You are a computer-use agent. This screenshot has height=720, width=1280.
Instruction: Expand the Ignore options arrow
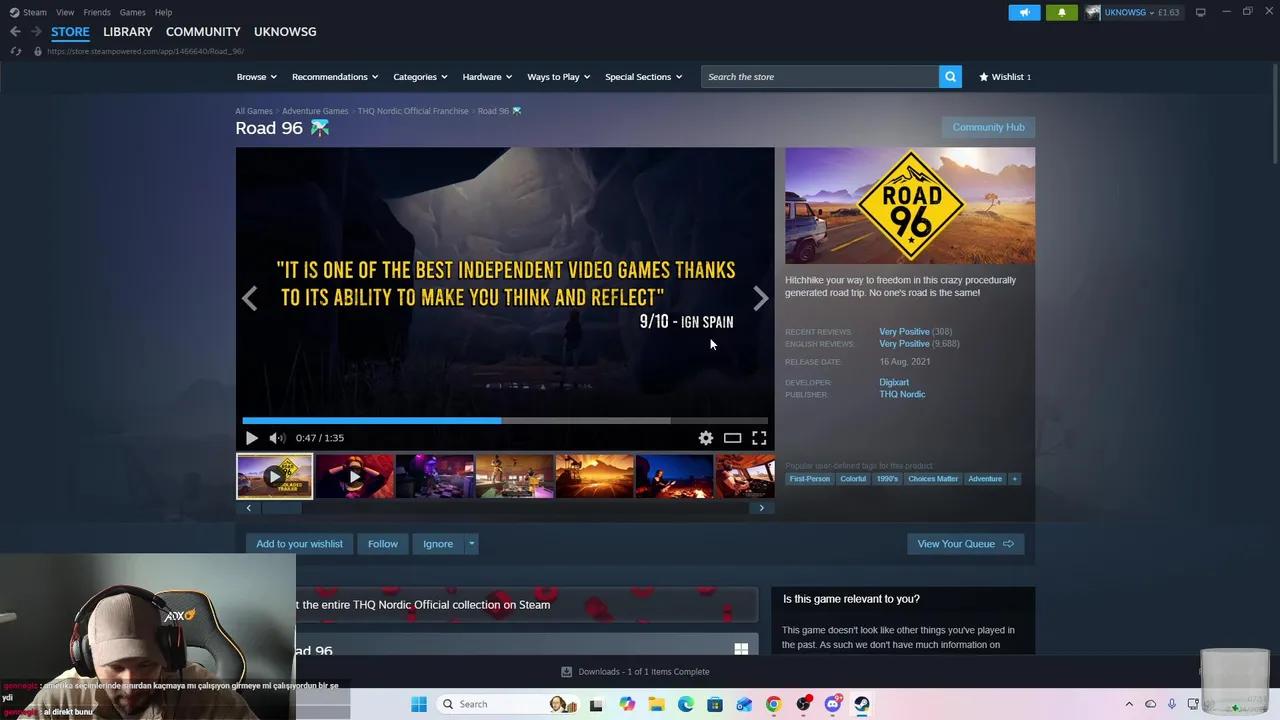click(471, 544)
